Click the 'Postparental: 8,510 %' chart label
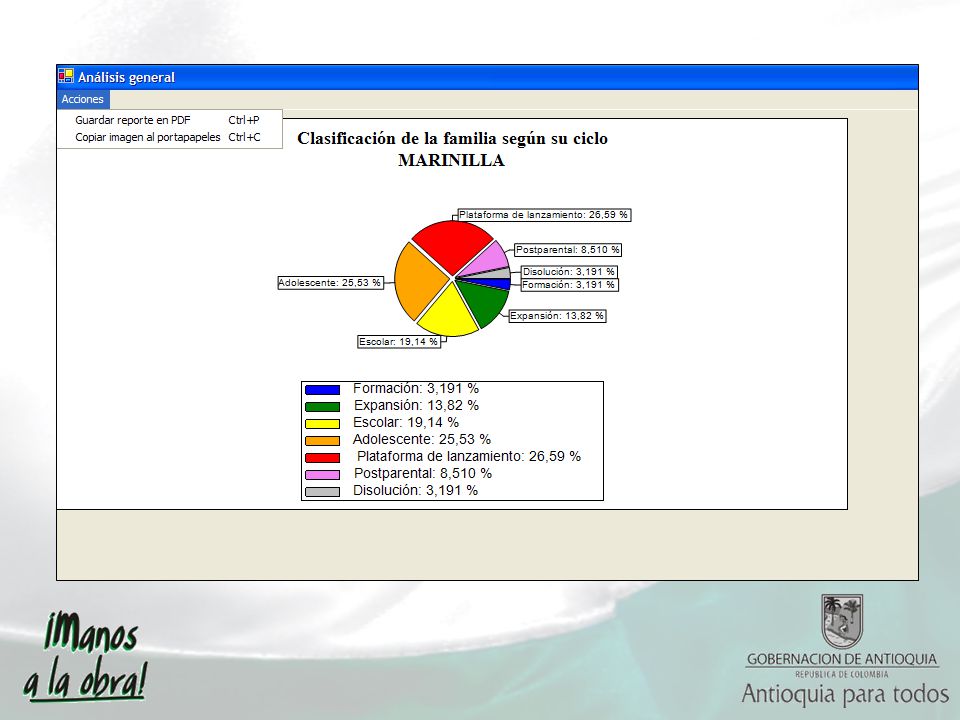This screenshot has width=960, height=720. pos(568,250)
